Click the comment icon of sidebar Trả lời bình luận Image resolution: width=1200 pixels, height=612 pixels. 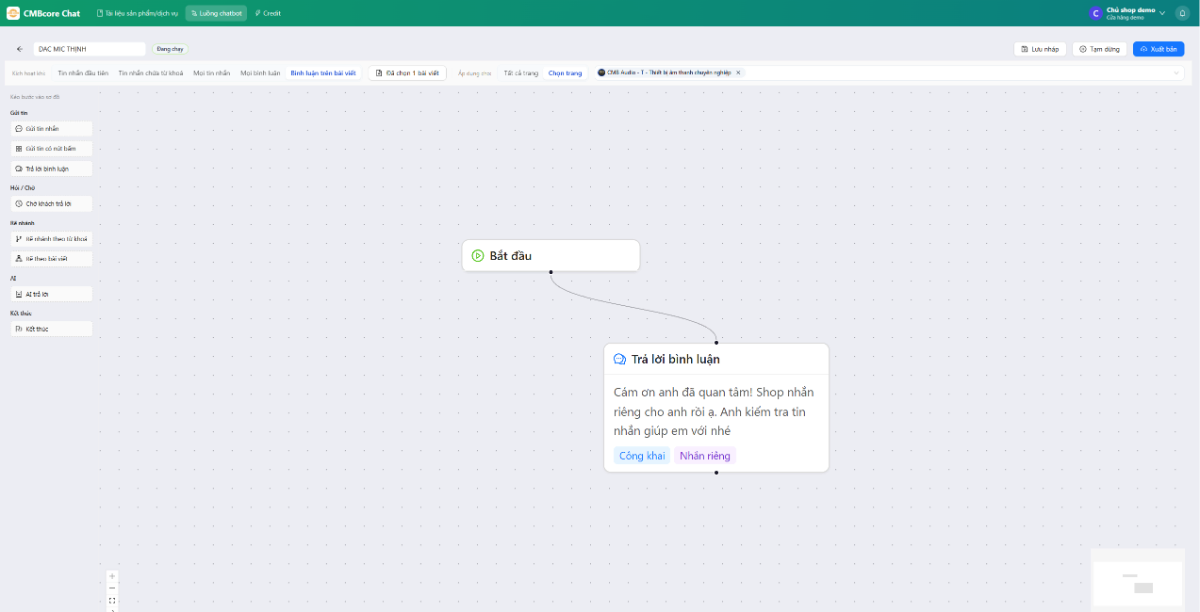tap(19, 169)
